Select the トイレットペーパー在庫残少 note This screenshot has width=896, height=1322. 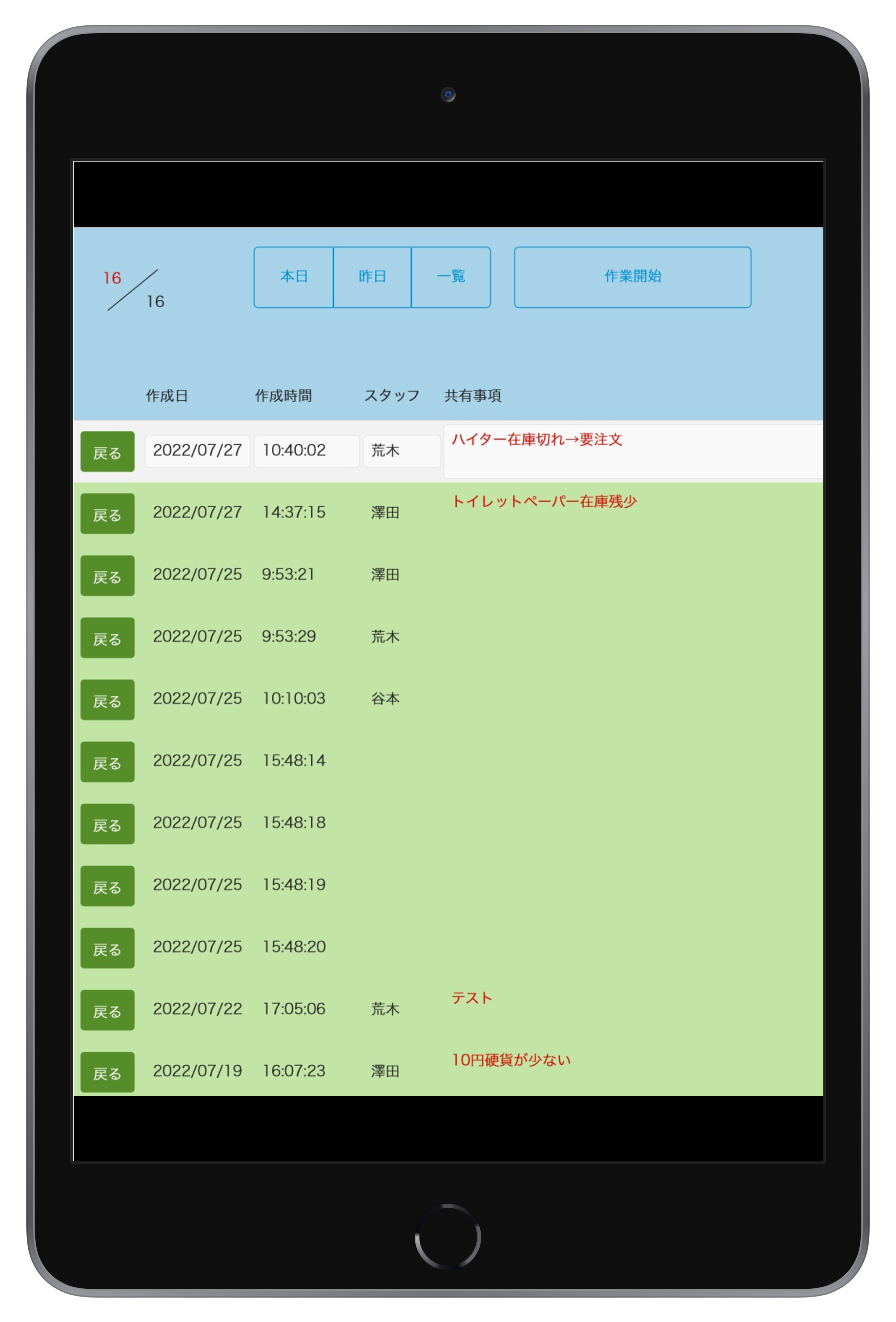pyautogui.click(x=544, y=502)
